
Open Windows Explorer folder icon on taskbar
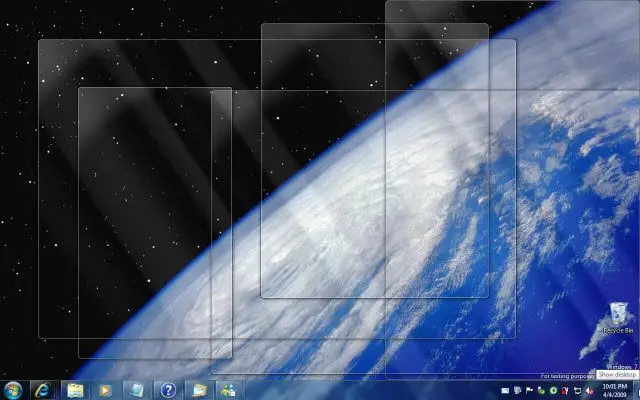pyautogui.click(x=75, y=391)
